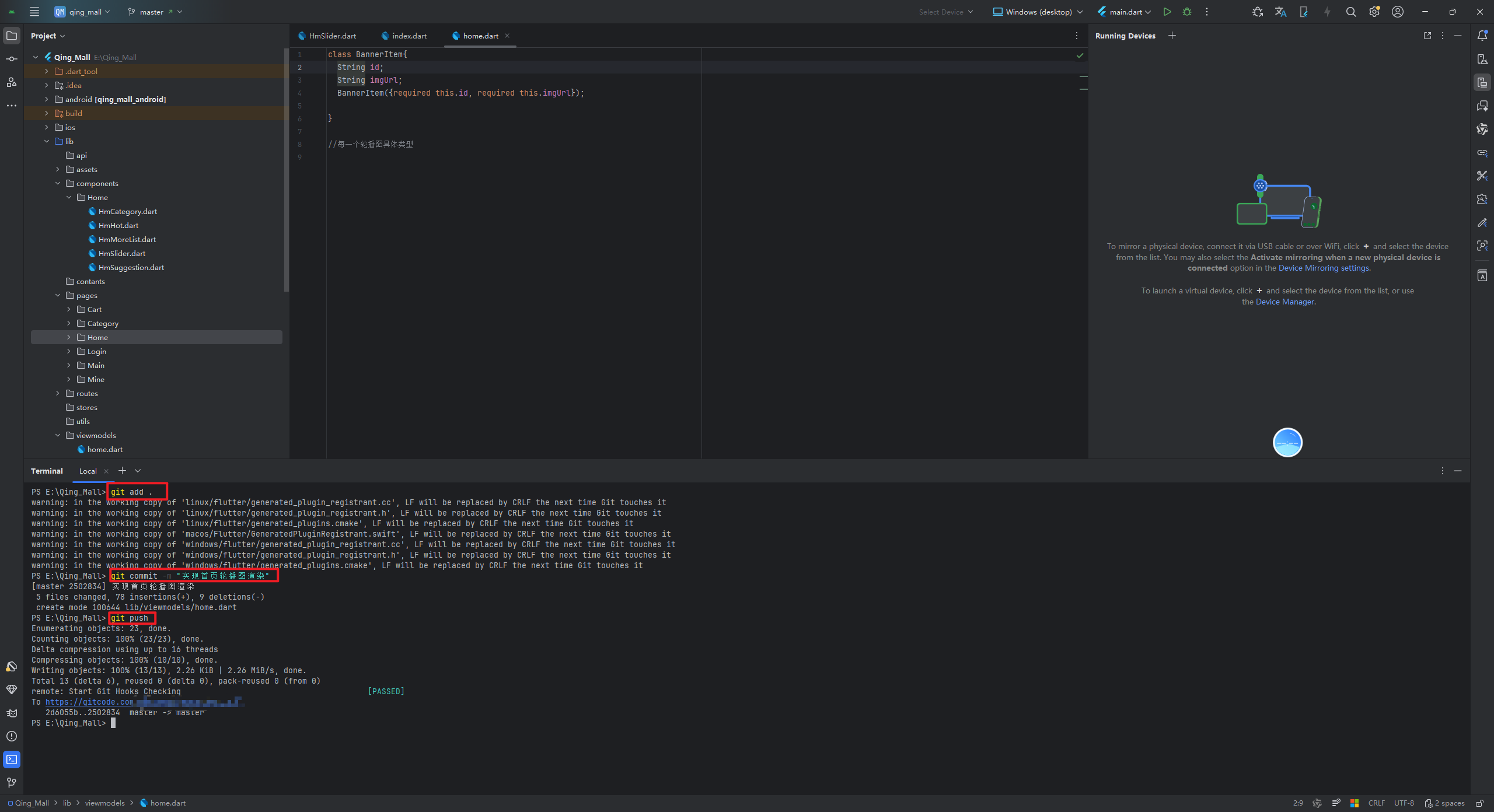The height and width of the screenshot is (812, 1494).
Task: Open the Windows (desktop) device selector
Action: pyautogui.click(x=1038, y=12)
